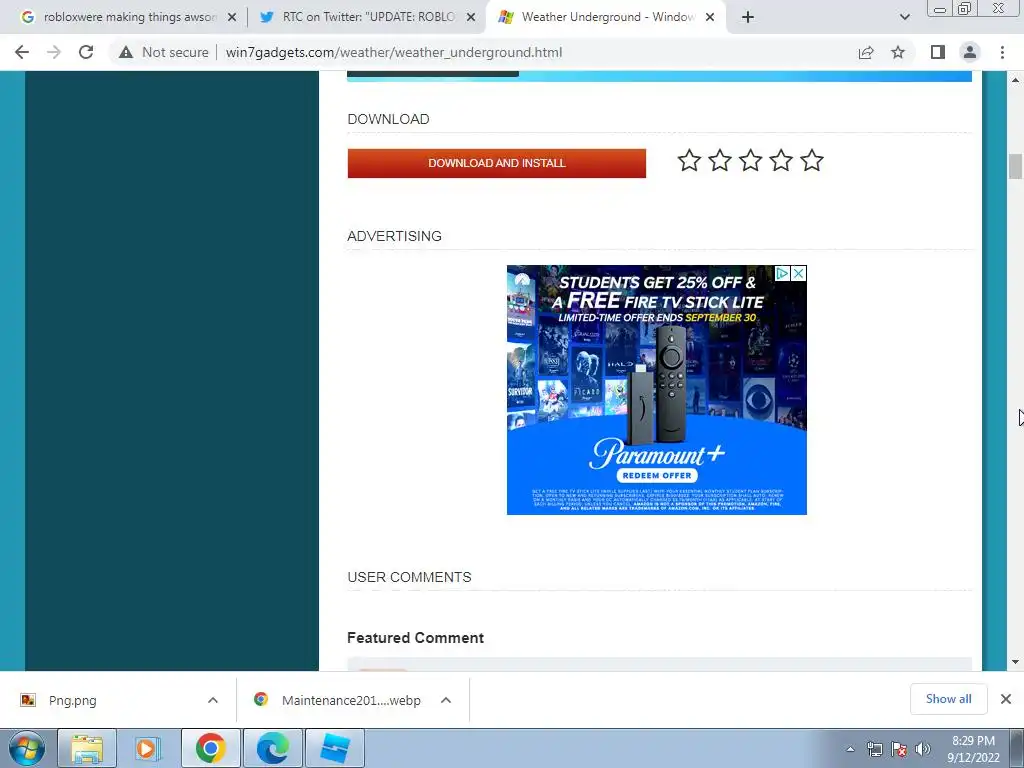Screen dimensions: 1024x768
Task: Click DOWNLOAD AND INSTALL button
Action: pos(496,163)
